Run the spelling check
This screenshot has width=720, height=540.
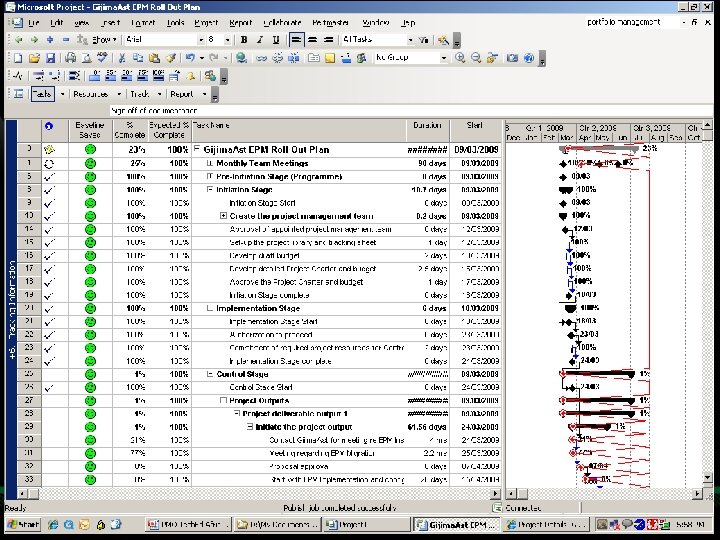102,58
